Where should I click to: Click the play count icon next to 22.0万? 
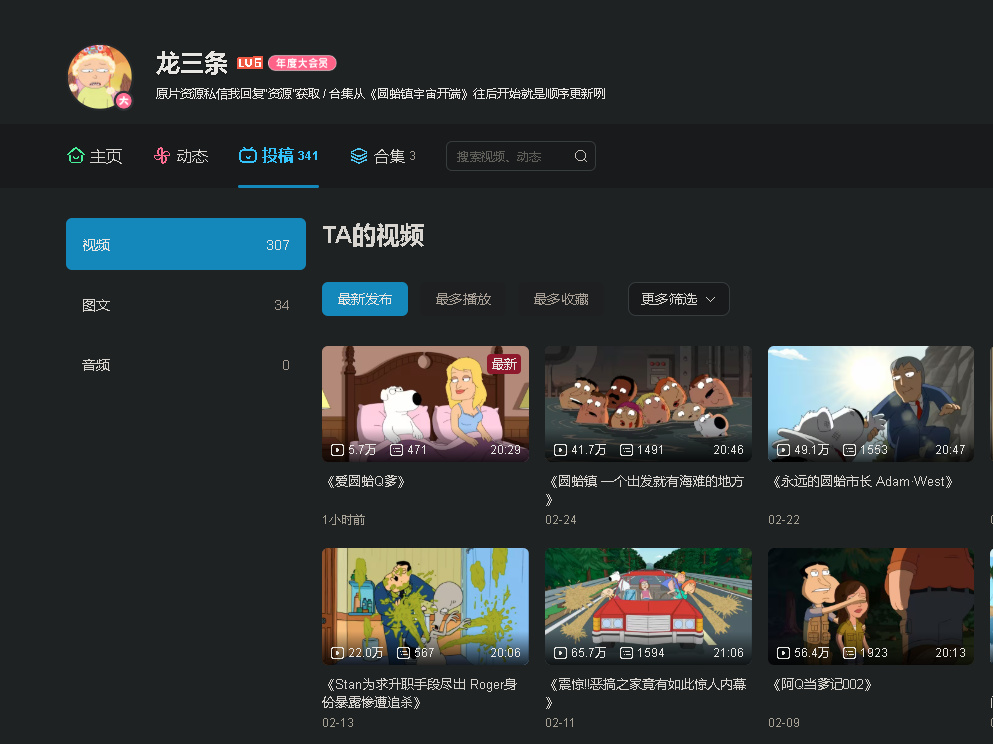coord(338,653)
